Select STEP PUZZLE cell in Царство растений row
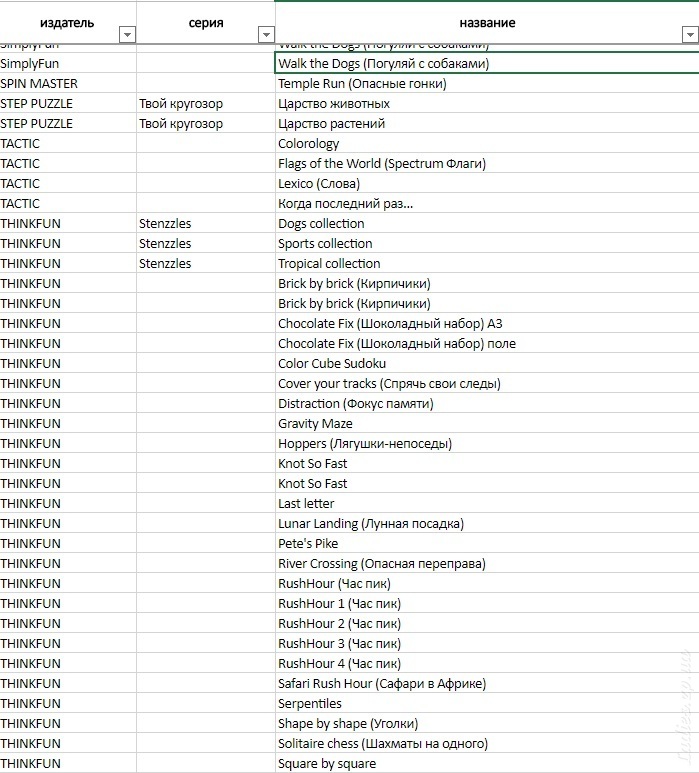699x773 pixels. [68, 124]
